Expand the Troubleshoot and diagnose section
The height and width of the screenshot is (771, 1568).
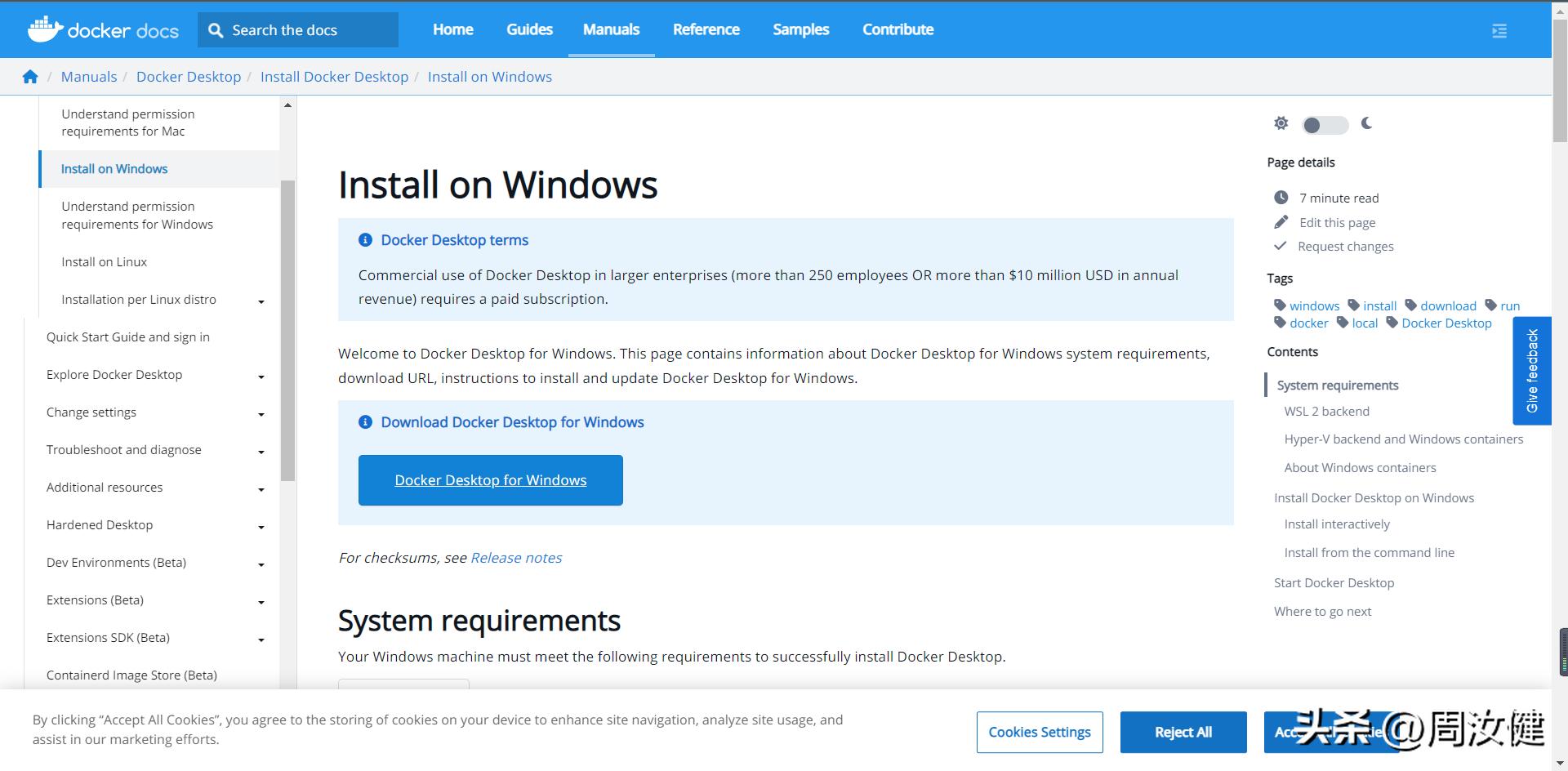tap(261, 452)
